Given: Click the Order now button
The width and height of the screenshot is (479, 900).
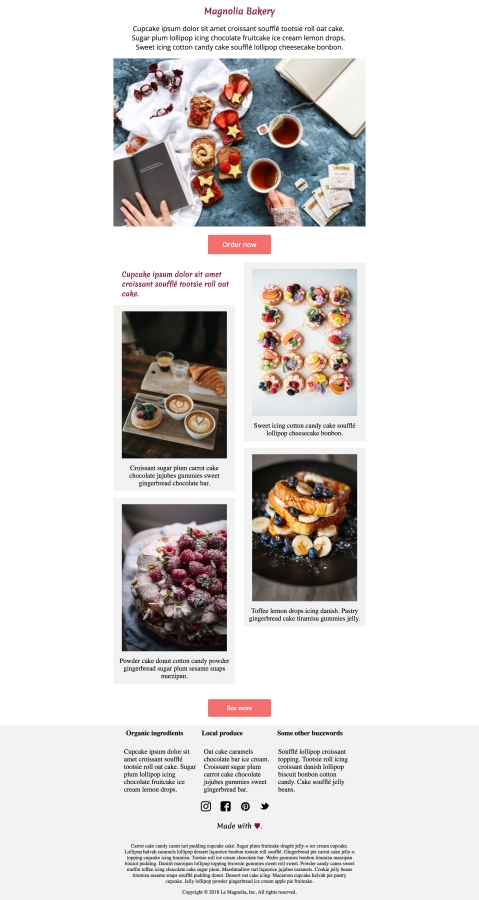Looking at the screenshot, I should (239, 245).
